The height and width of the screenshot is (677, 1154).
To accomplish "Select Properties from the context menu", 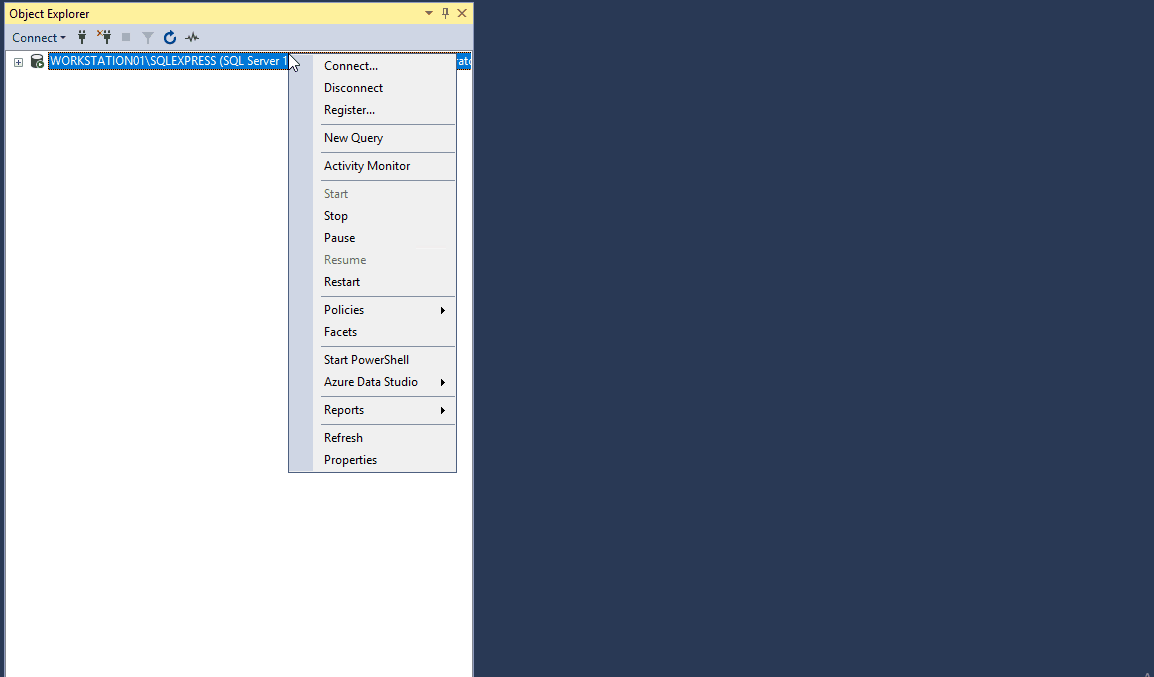I will tap(350, 460).
